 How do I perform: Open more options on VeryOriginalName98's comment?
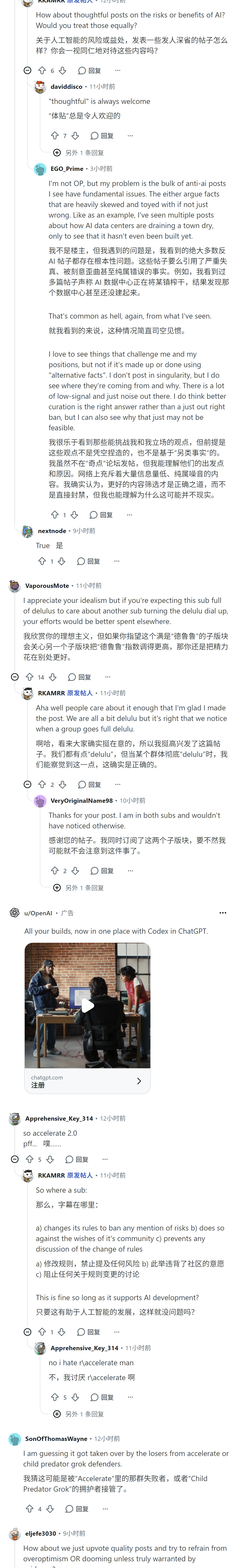pos(130,871)
